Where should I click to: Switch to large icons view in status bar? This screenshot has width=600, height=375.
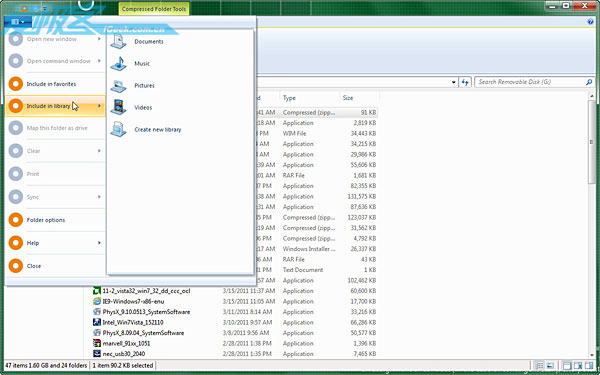(550, 365)
